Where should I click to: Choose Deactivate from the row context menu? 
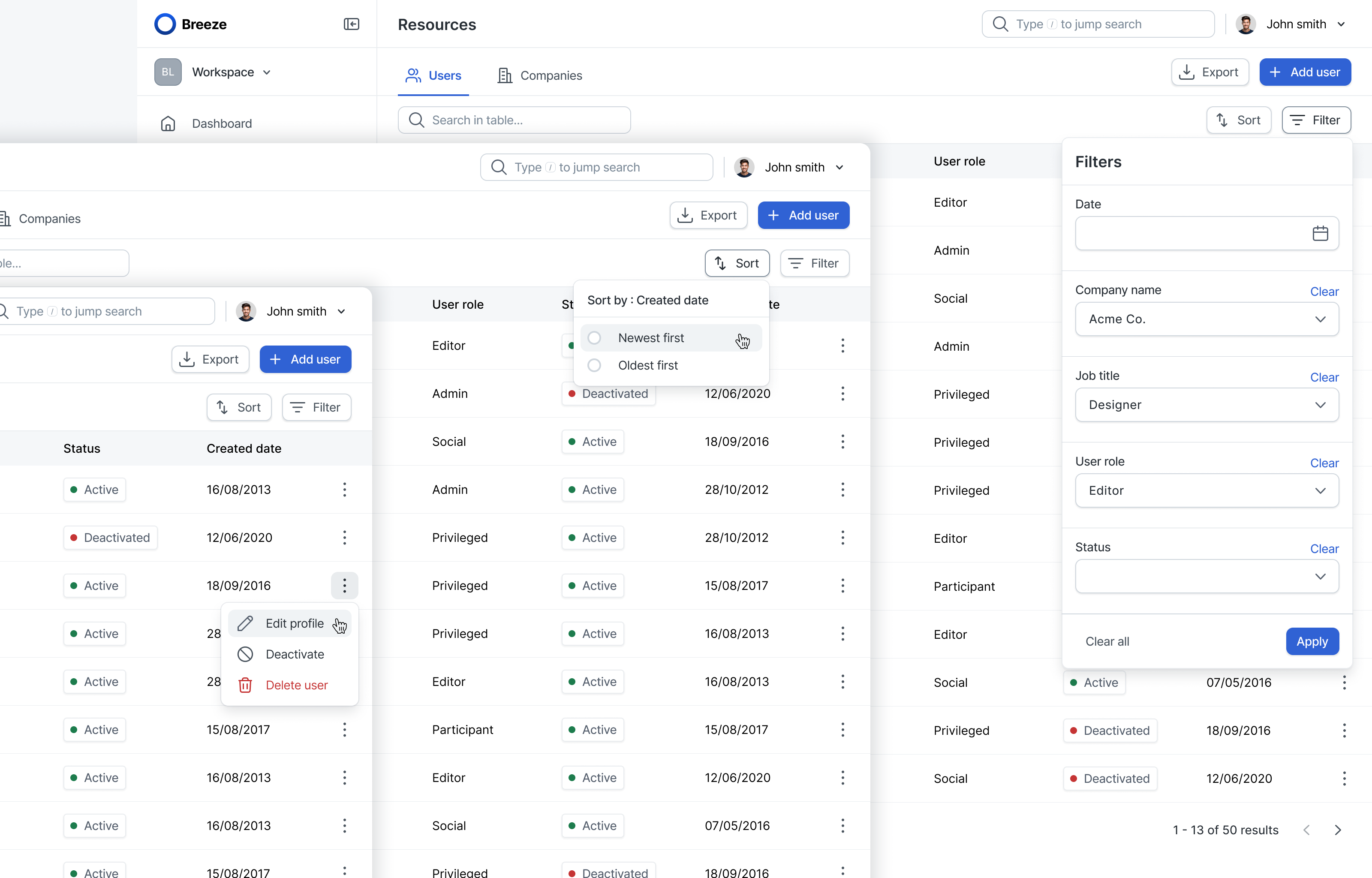pyautogui.click(x=295, y=654)
